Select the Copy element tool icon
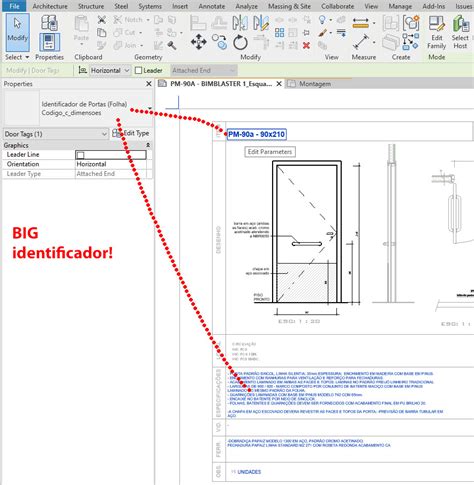Viewport: 474px width, 485px height. click(219, 42)
